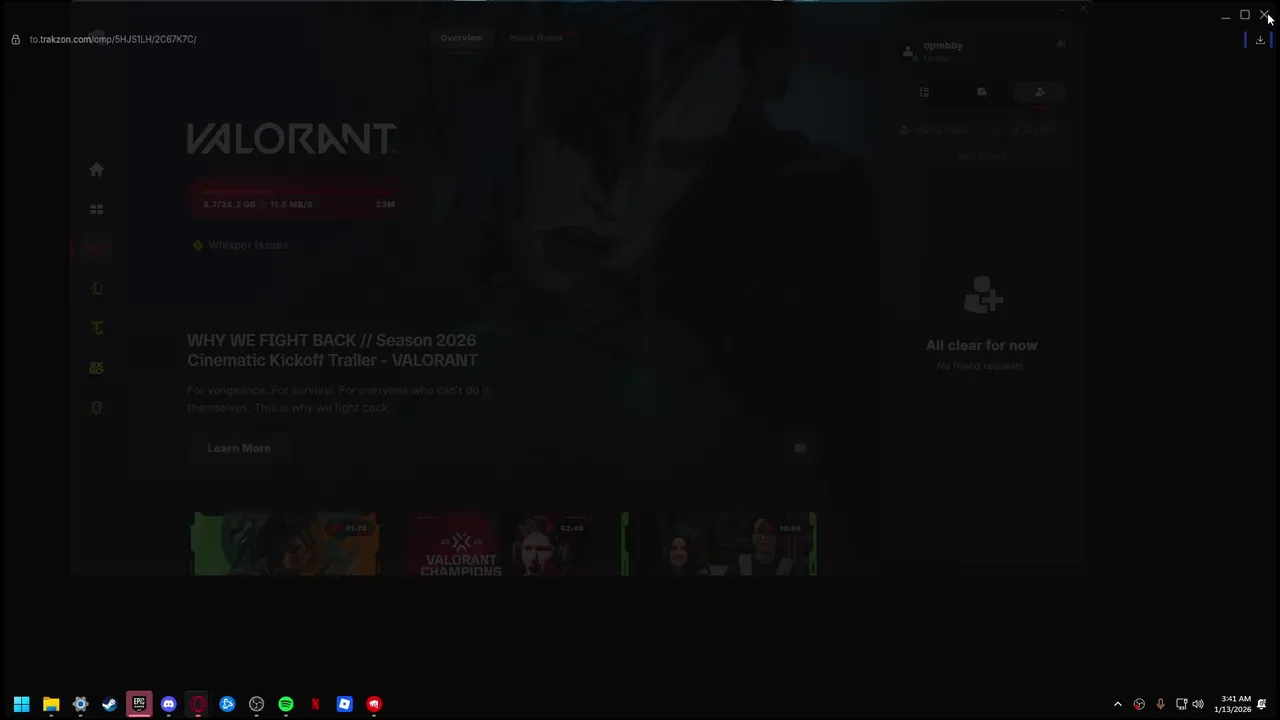
Task: Select the sixth game icon in Riot sidebar
Action: (x=96, y=368)
